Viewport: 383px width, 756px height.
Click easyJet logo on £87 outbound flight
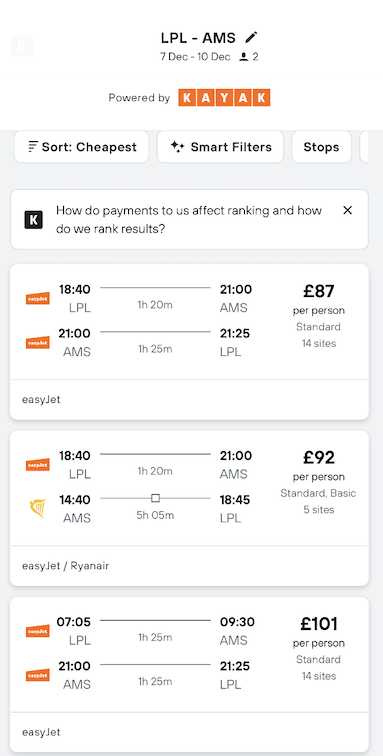tap(38, 298)
